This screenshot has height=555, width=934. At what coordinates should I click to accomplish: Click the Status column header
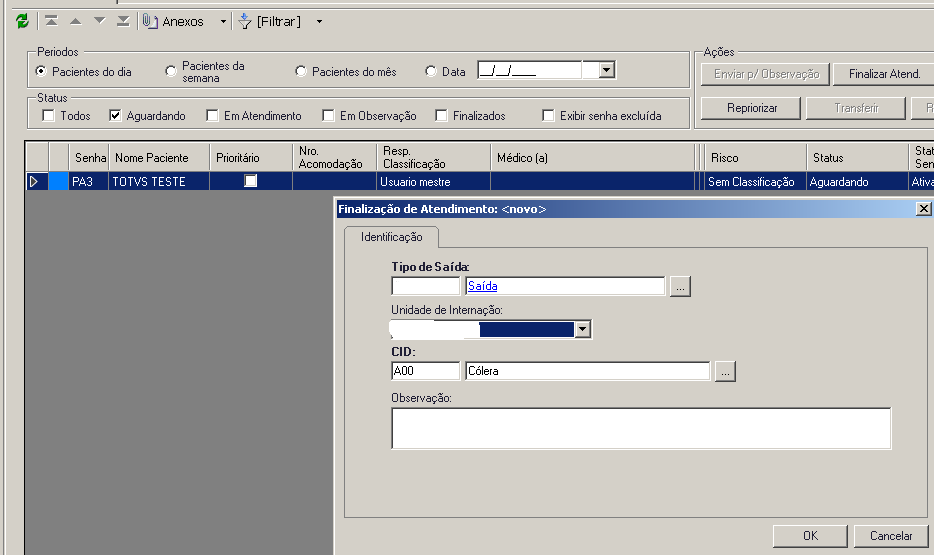[857, 158]
